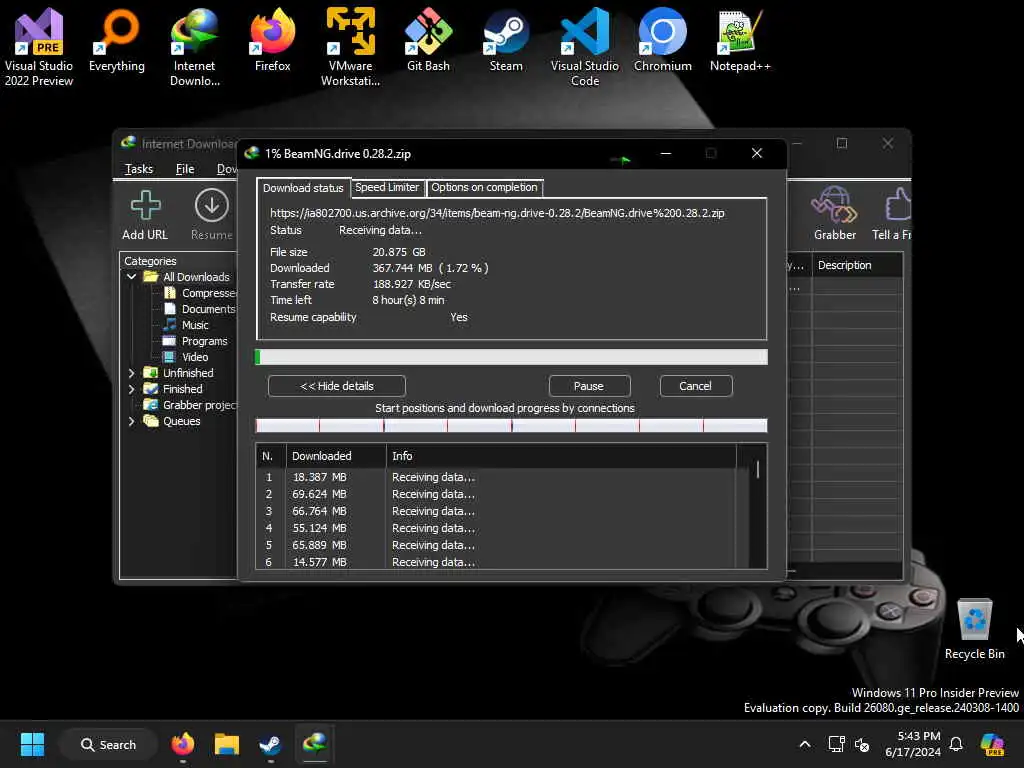
Task: Click the Info column header
Action: (561, 456)
